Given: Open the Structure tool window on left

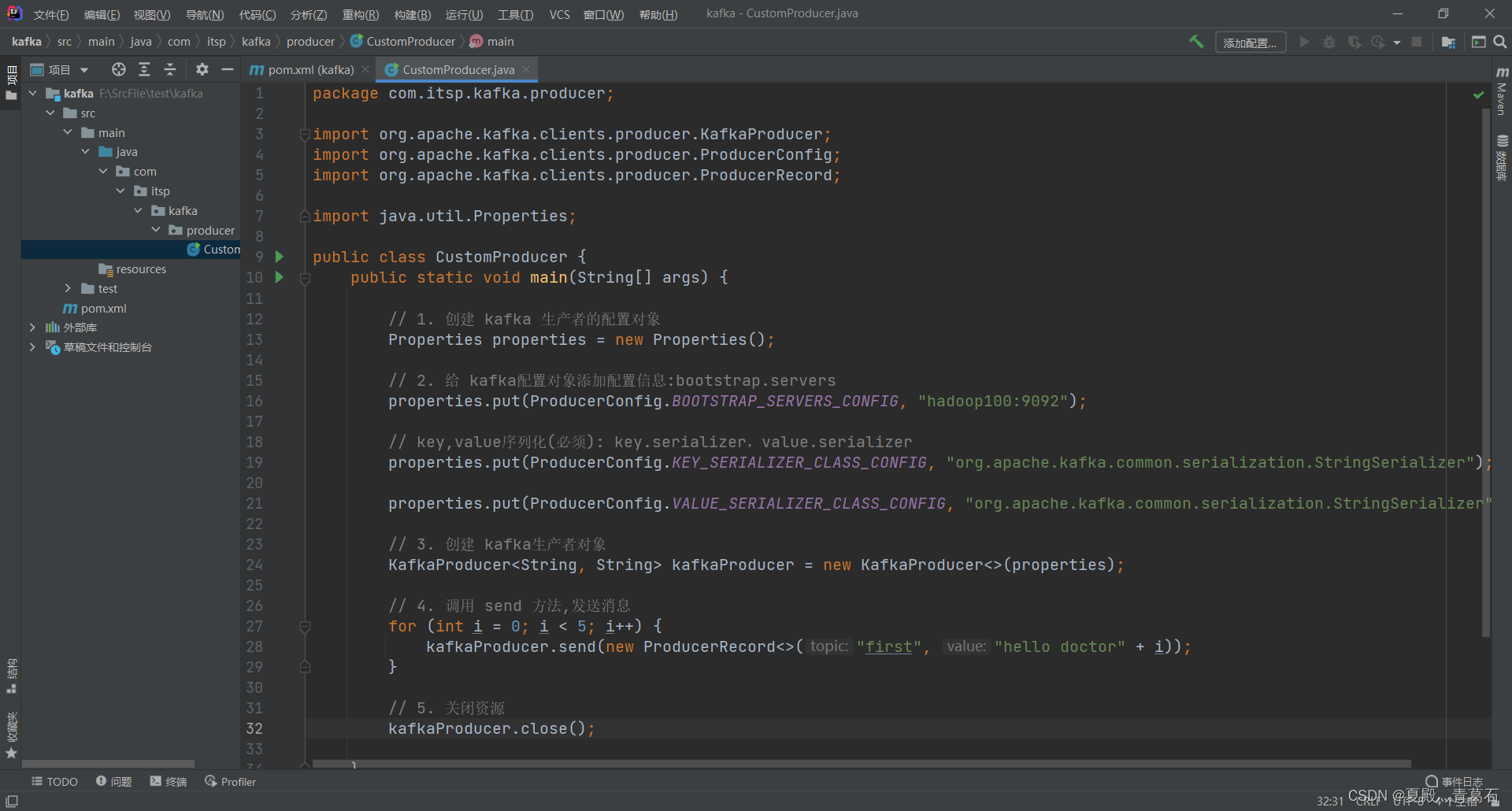Looking at the screenshot, I should [11, 676].
